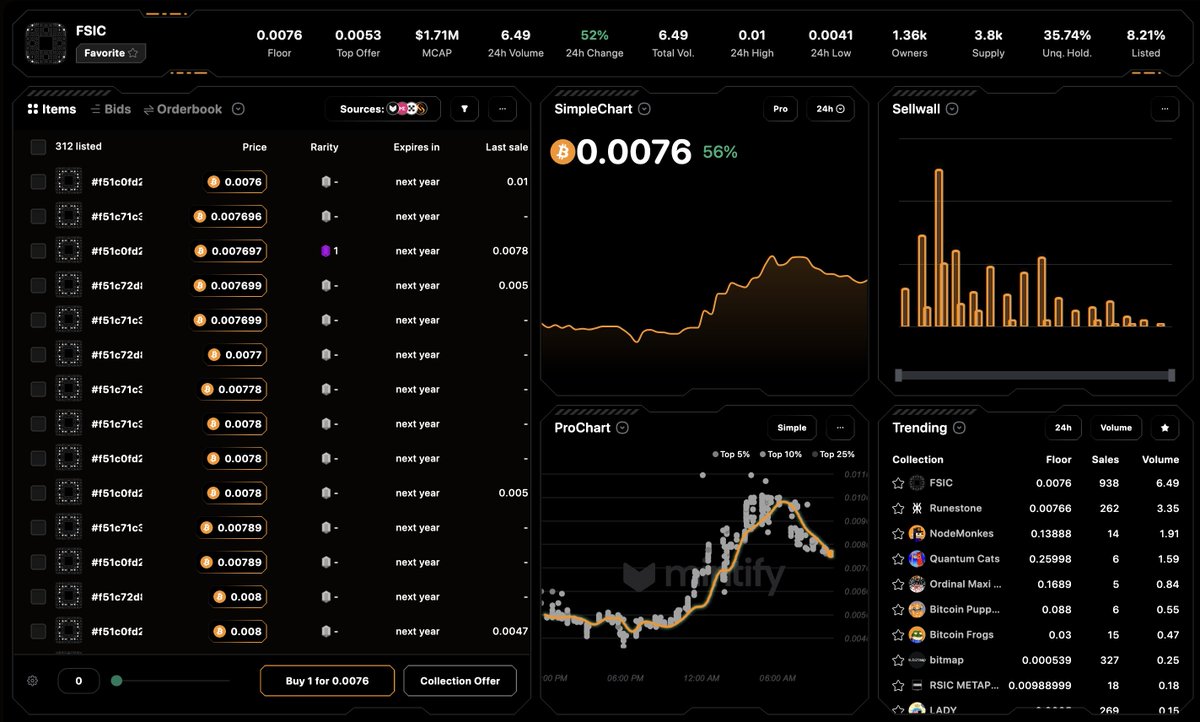Click the Top 5% legend dot in ProChart
The height and width of the screenshot is (722, 1200).
(715, 454)
